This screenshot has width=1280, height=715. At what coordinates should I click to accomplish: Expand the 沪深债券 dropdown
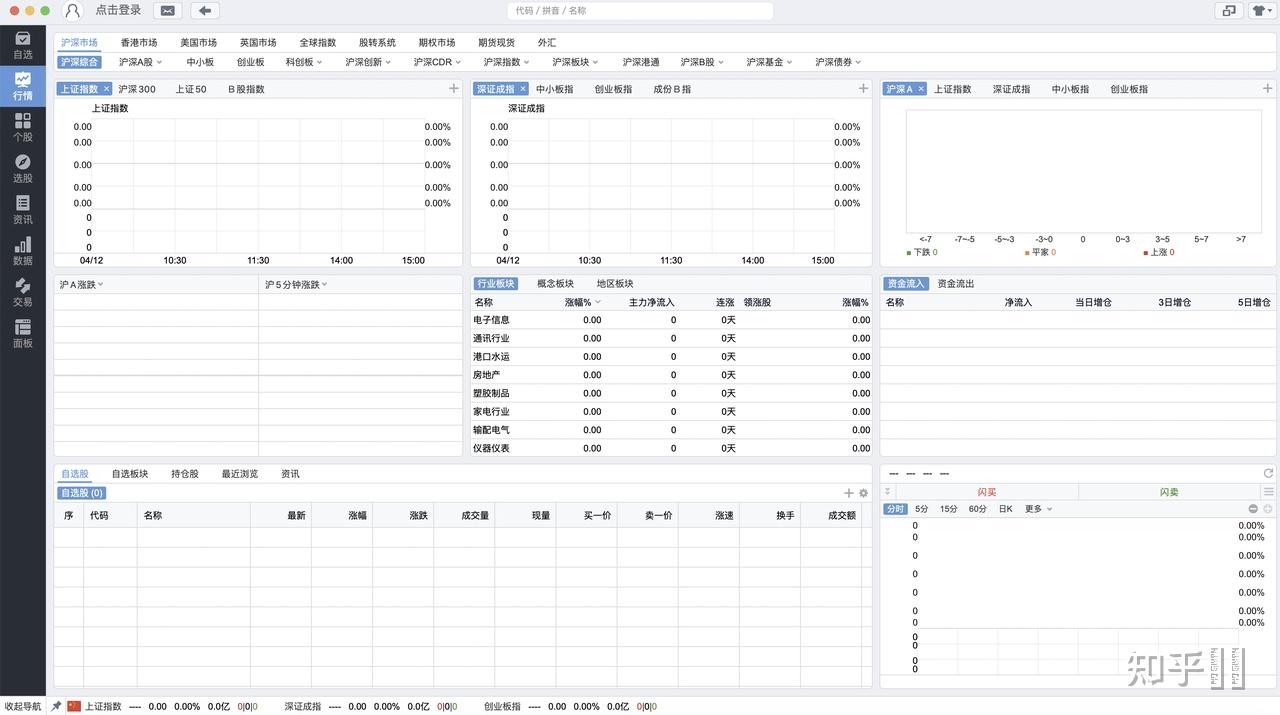click(x=859, y=62)
